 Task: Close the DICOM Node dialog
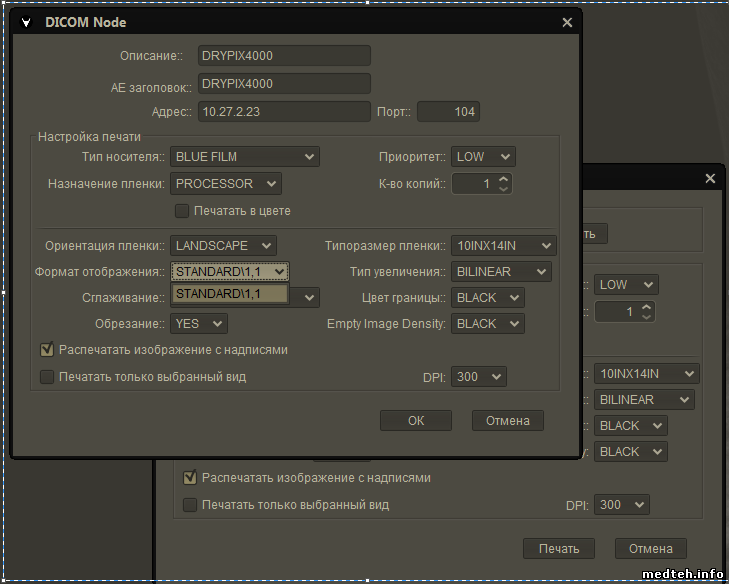(x=567, y=22)
